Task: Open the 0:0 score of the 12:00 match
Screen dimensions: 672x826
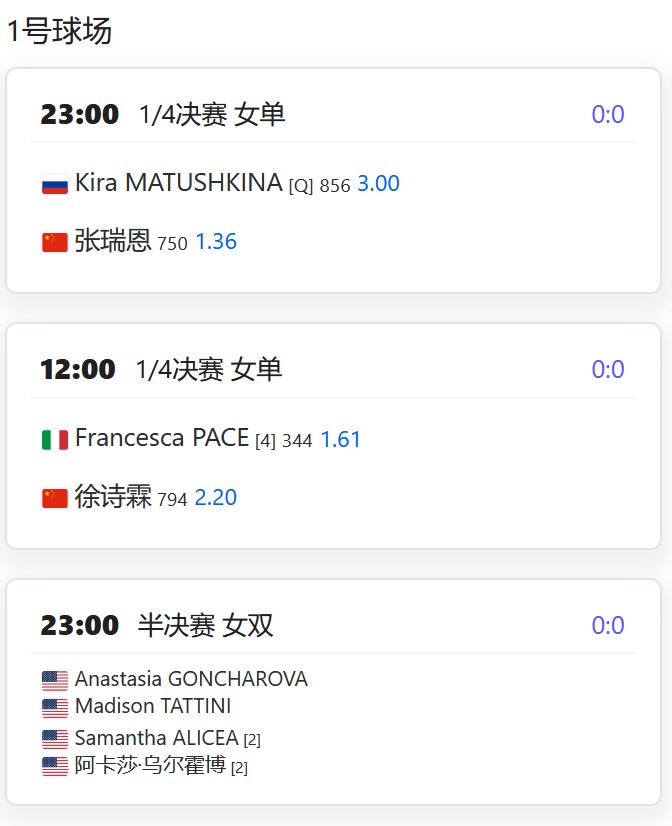Action: (x=608, y=370)
